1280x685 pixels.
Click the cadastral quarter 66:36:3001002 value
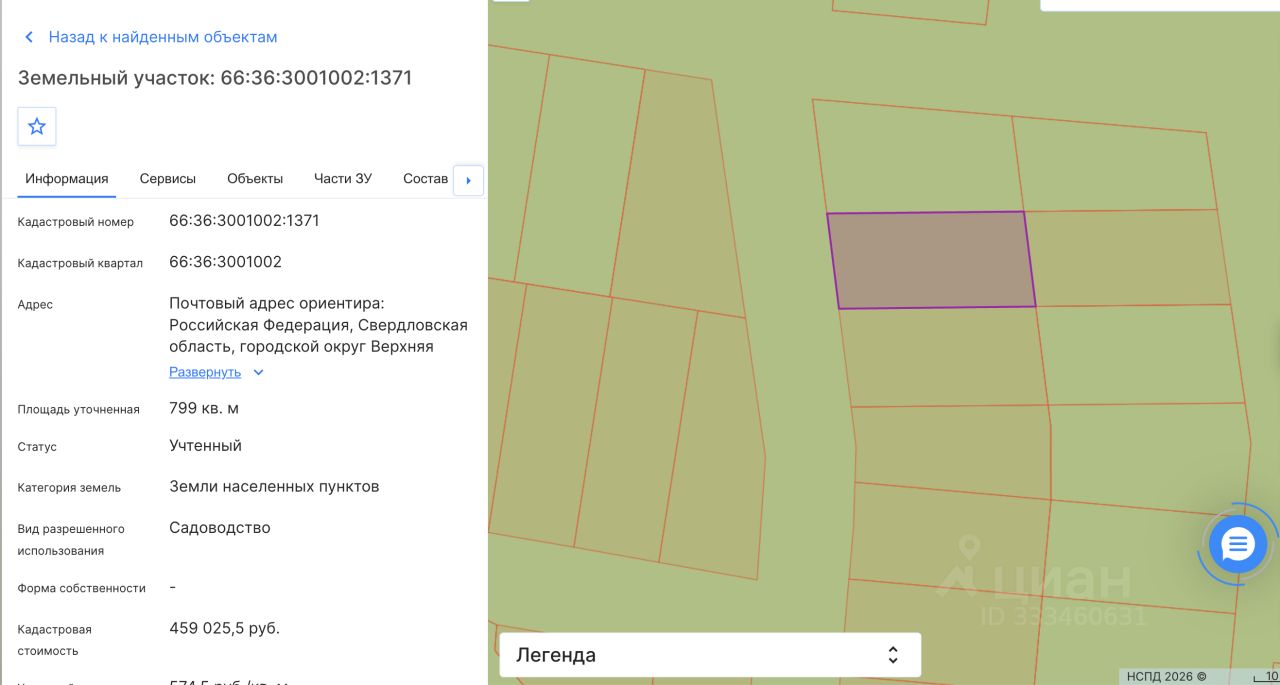pos(225,262)
